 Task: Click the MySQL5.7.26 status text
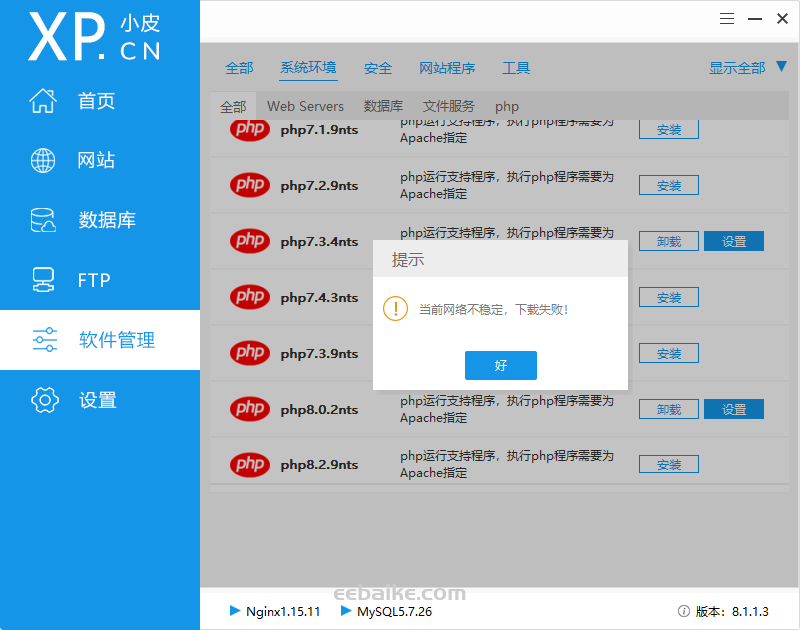(394, 611)
